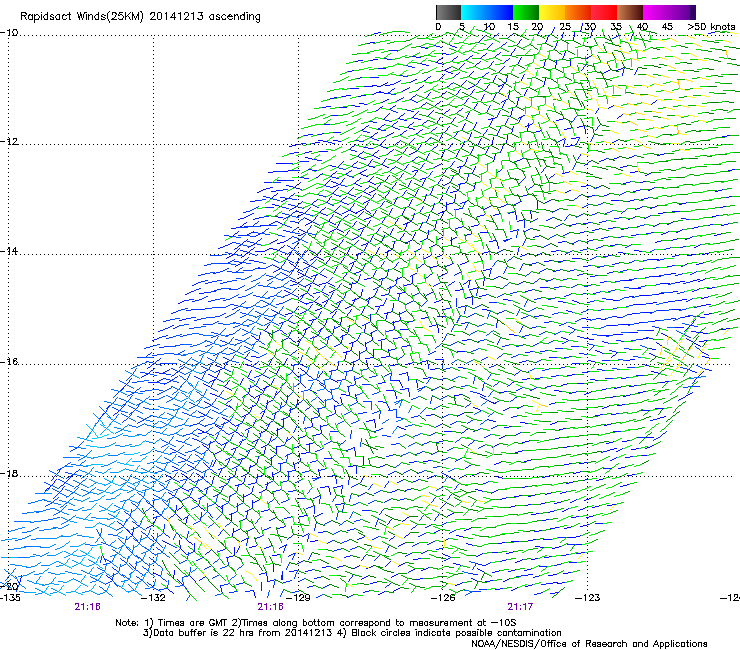
Task: Click the gray 0-5 knots color swatch
Action: [448, 12]
